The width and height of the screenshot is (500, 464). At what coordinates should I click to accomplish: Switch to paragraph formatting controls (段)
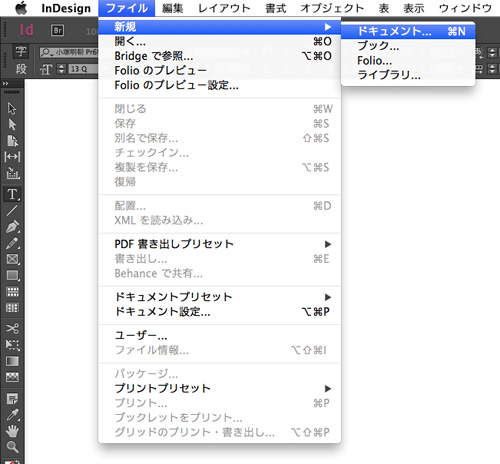(x=21, y=69)
